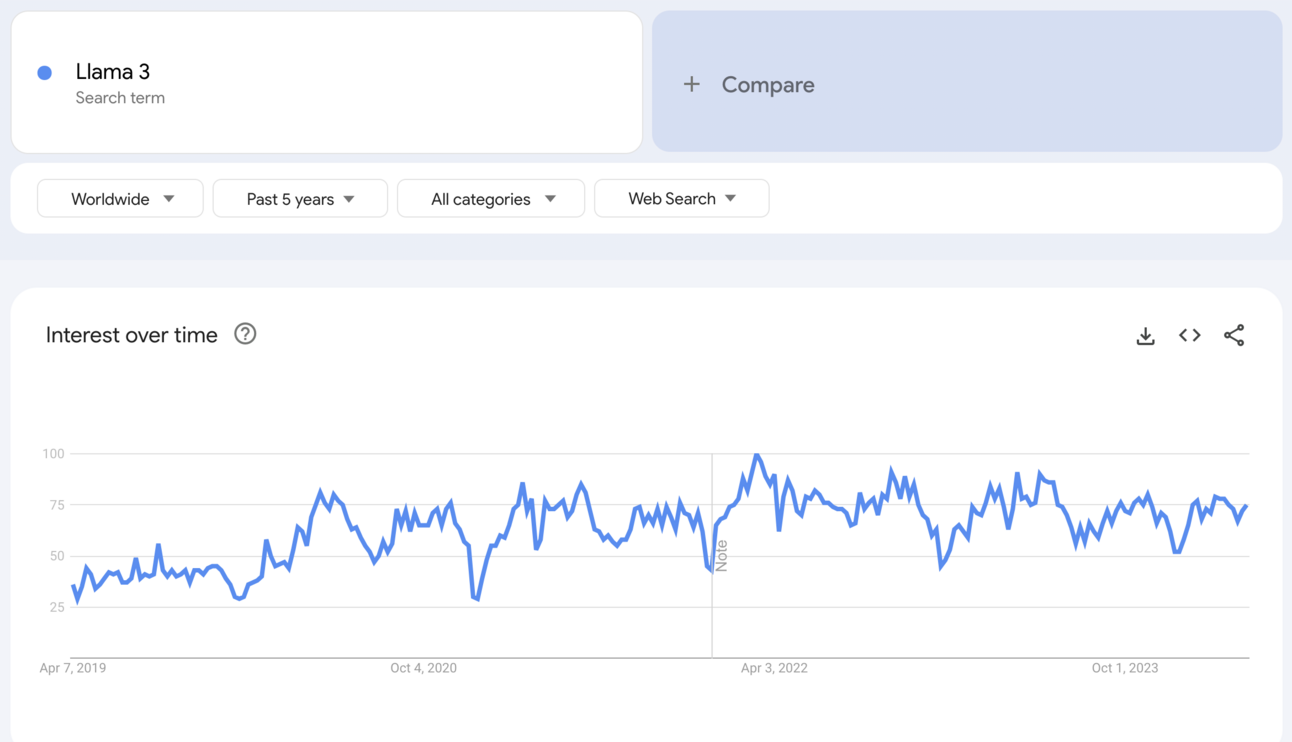Click the Past 5 years arrow
The width and height of the screenshot is (1292, 742).
349,199
